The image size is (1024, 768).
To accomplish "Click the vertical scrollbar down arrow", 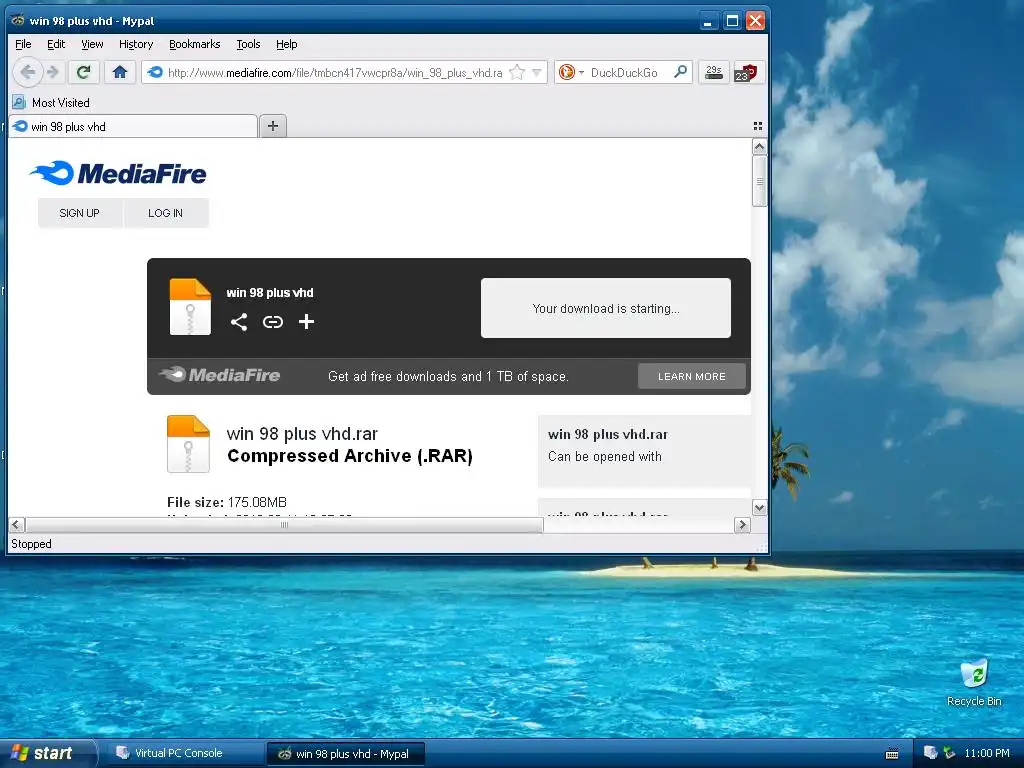I will [759, 507].
